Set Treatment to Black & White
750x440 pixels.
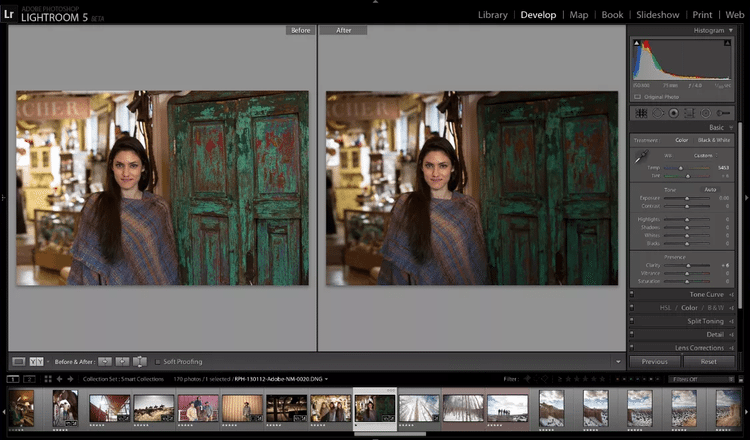(714, 140)
